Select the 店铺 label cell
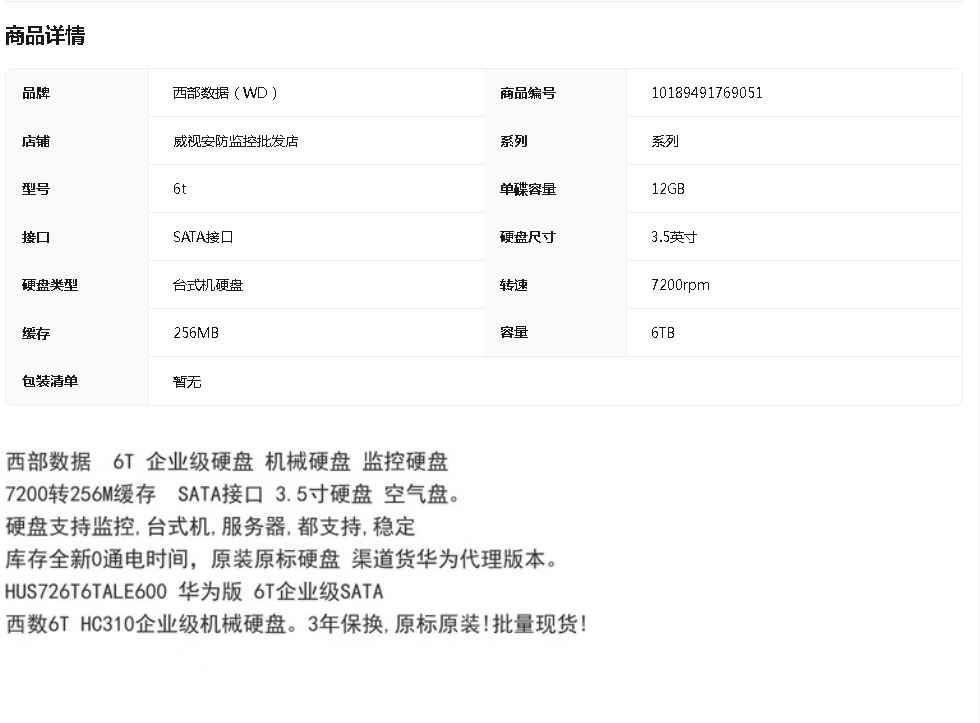 click(77, 141)
